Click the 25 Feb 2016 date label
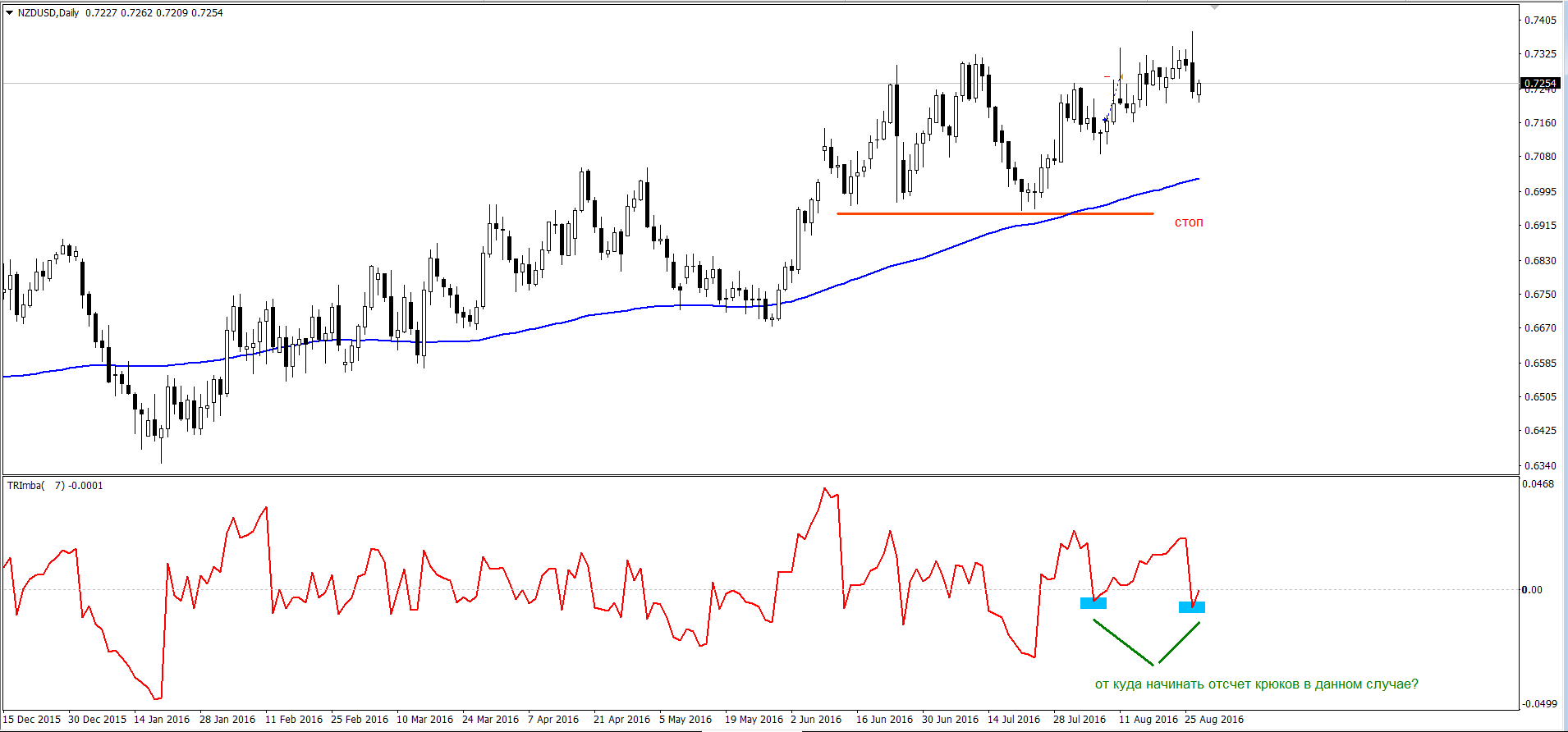 tap(360, 719)
